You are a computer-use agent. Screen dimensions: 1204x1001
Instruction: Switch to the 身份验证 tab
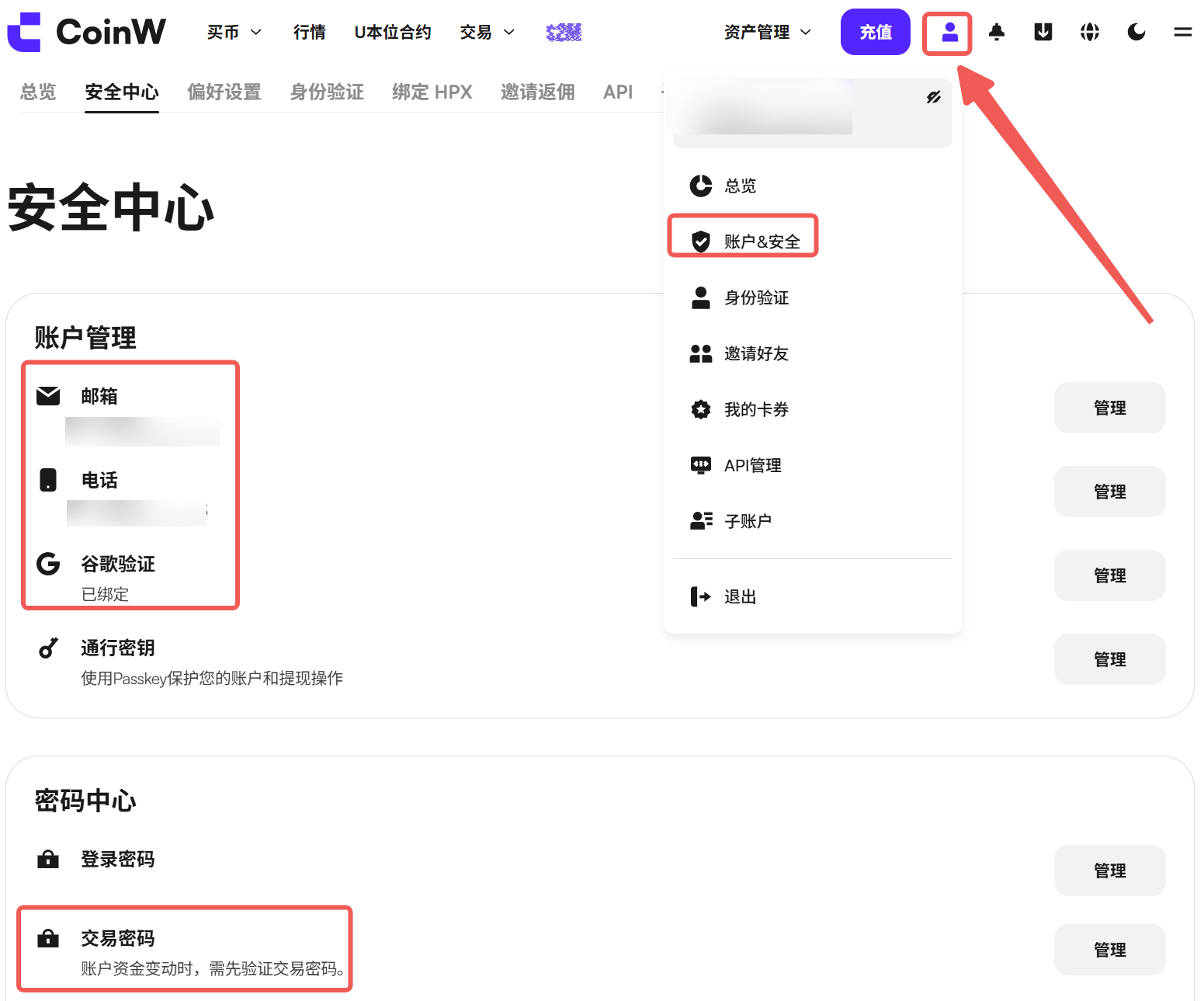pos(326,92)
